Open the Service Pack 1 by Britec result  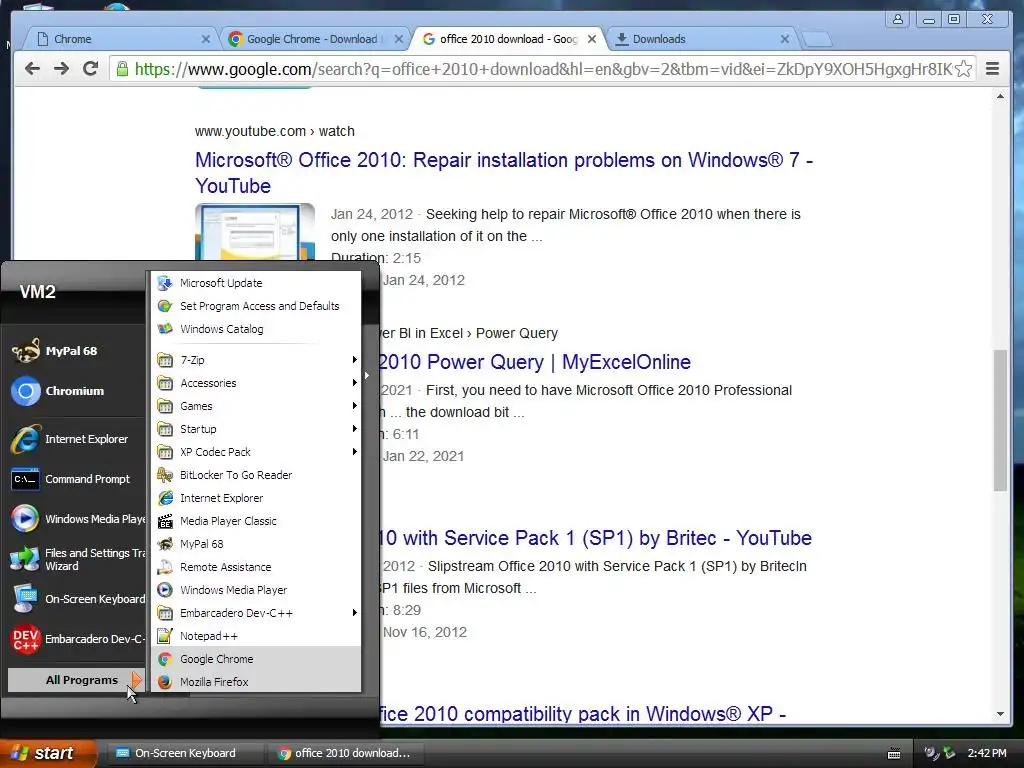596,537
